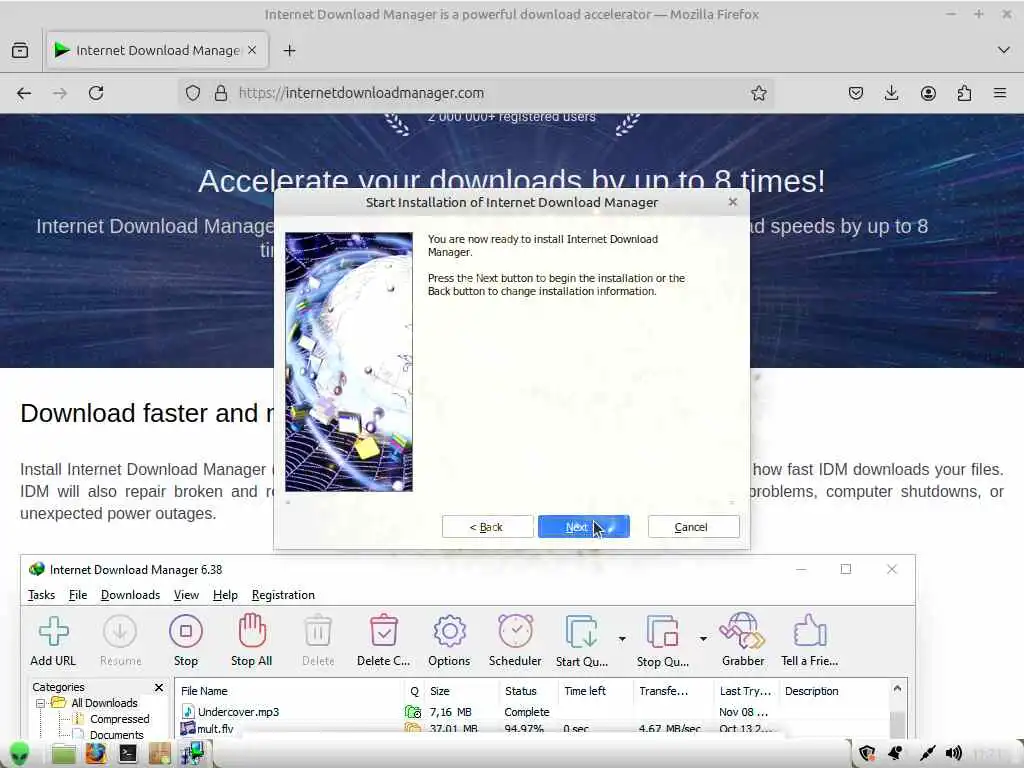Click scroll up arrow in download list

pyautogui.click(x=897, y=689)
